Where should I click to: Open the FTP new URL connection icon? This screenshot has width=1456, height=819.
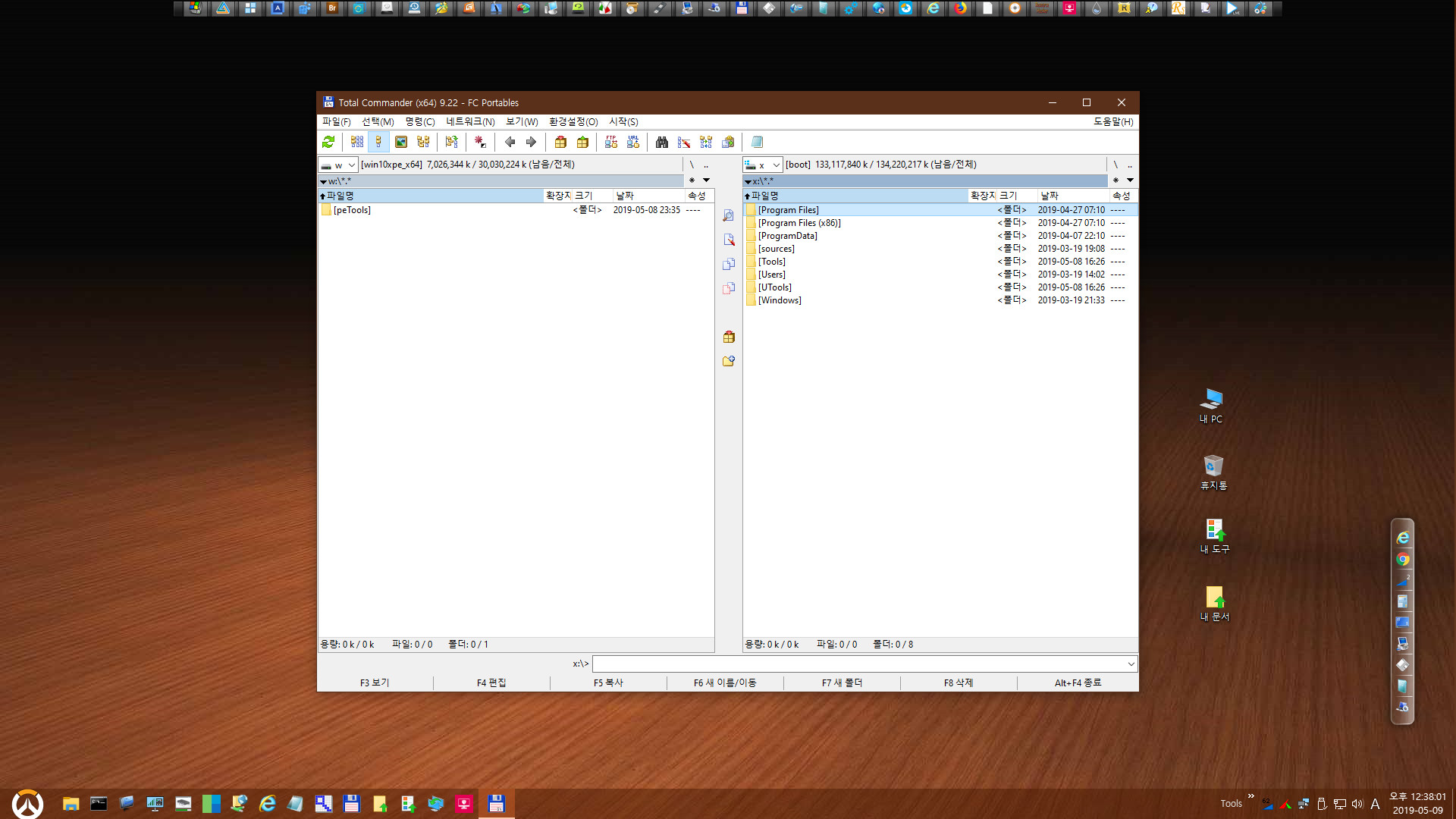click(x=633, y=142)
